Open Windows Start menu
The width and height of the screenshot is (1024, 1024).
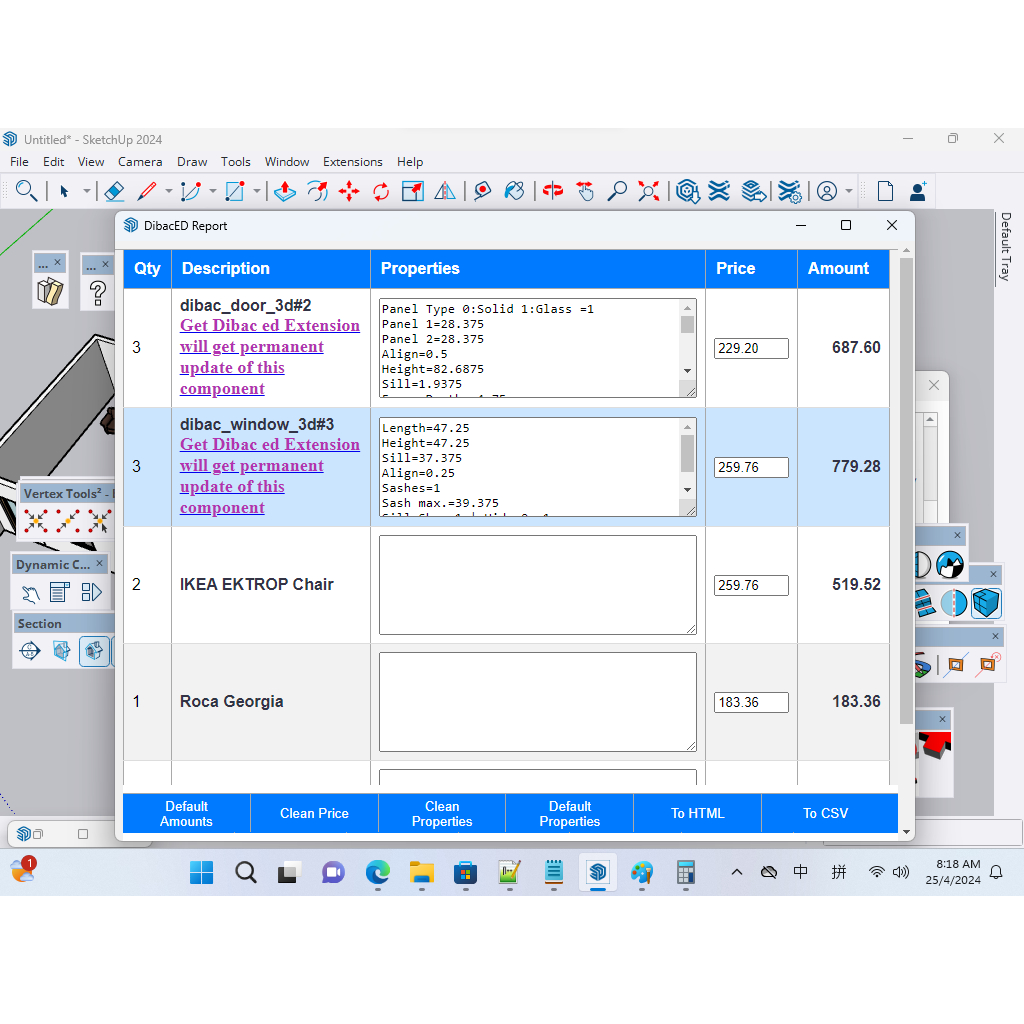[201, 872]
